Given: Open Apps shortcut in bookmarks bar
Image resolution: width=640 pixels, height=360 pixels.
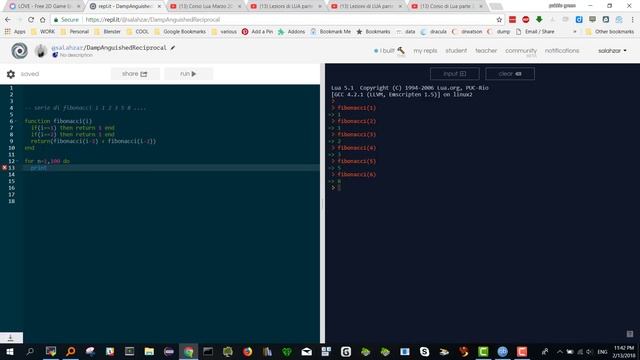Looking at the screenshot, I should pos(15,31).
